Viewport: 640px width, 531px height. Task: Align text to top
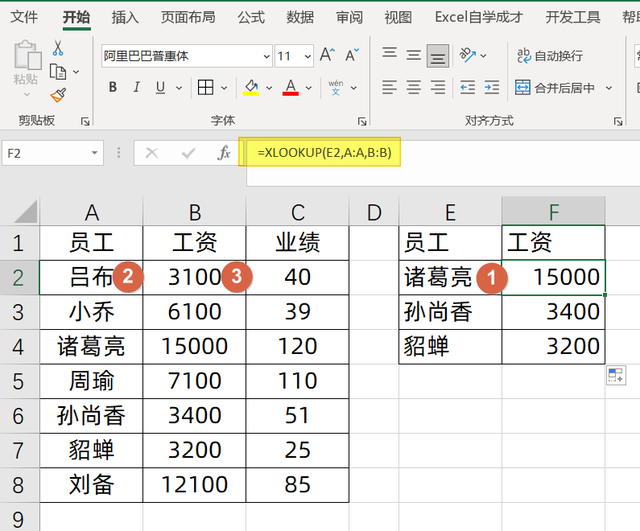[389, 55]
